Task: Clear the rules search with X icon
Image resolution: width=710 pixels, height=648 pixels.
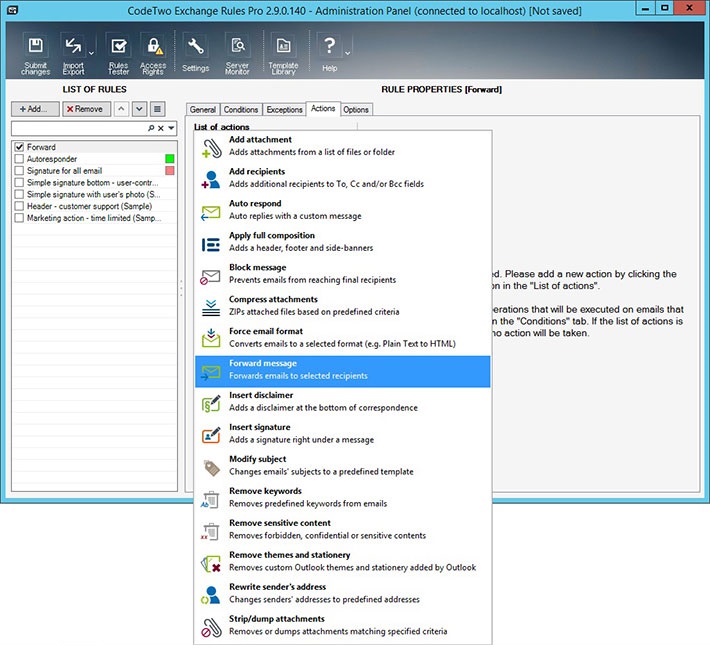Action: point(161,128)
